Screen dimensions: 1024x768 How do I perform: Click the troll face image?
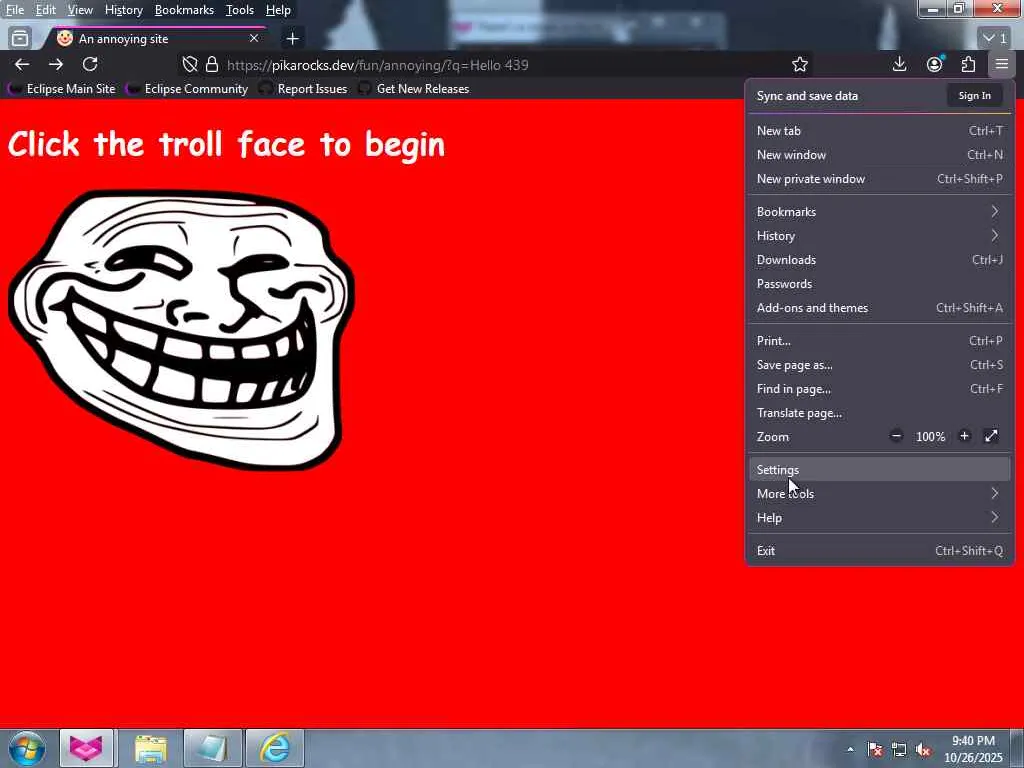(182, 330)
